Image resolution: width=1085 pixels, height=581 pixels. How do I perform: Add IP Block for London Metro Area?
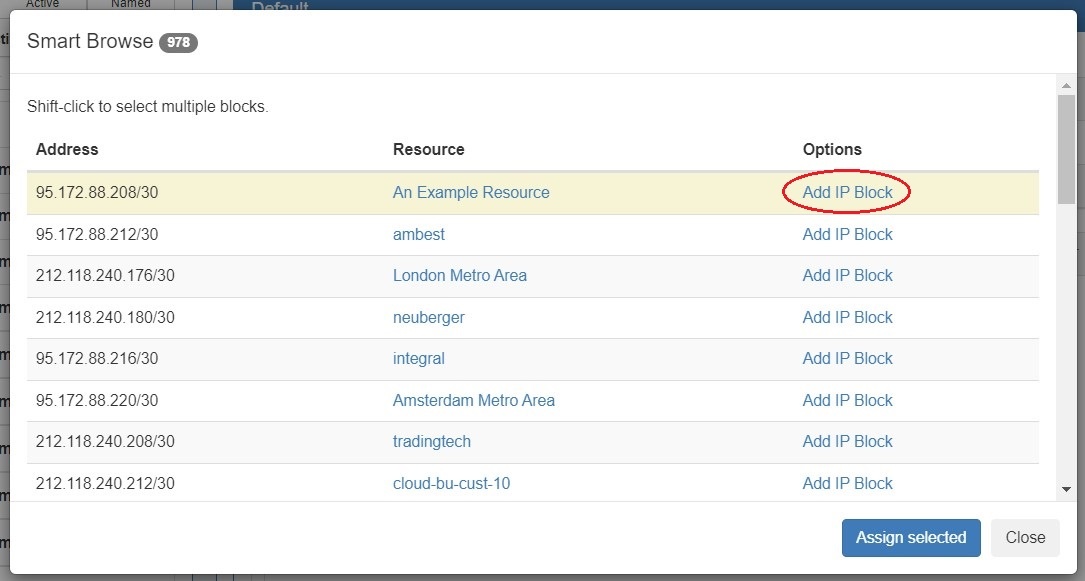(x=847, y=276)
